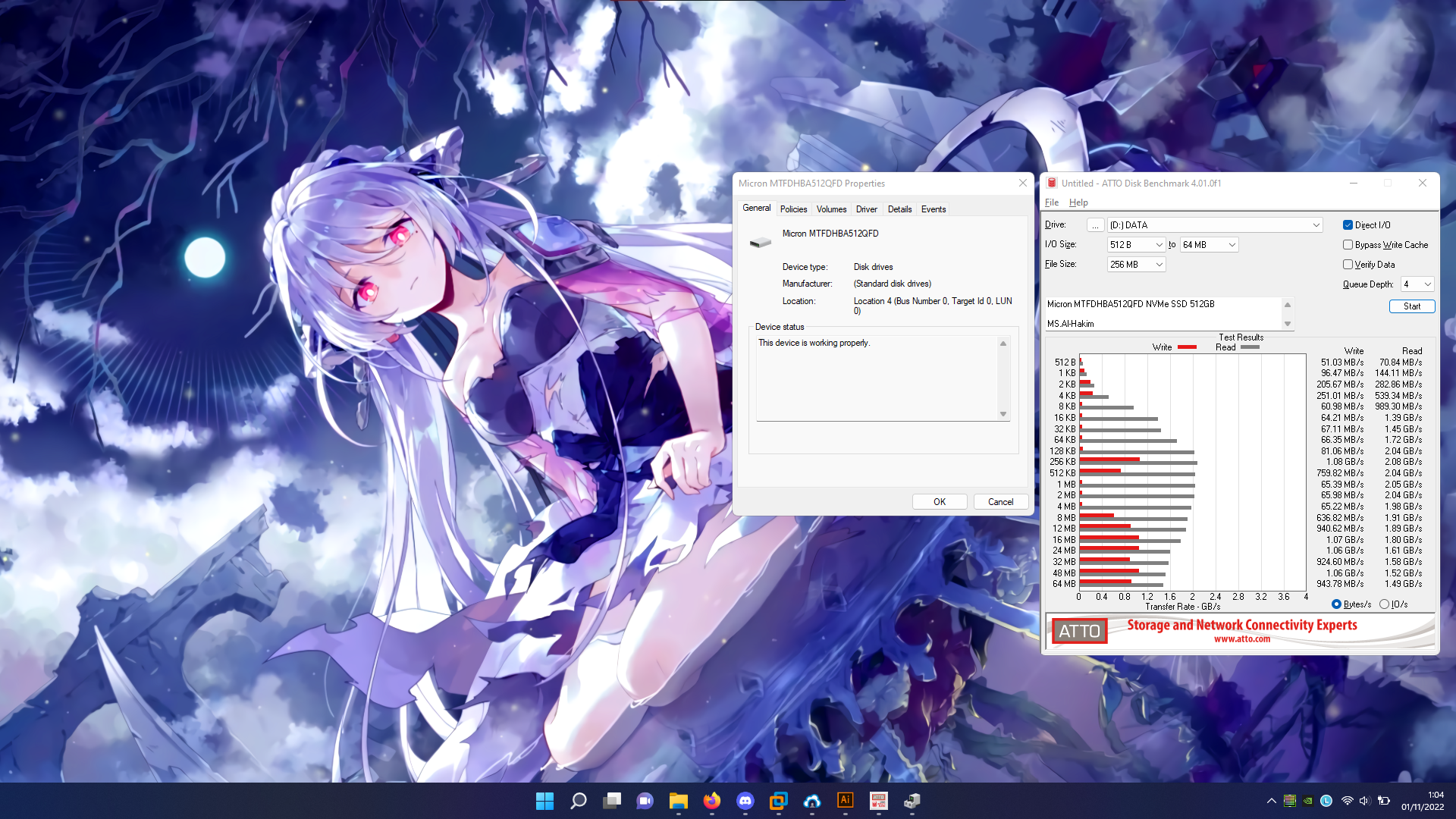The image size is (1456, 819).
Task: Click the Device status scroll up arrow
Action: (1003, 344)
